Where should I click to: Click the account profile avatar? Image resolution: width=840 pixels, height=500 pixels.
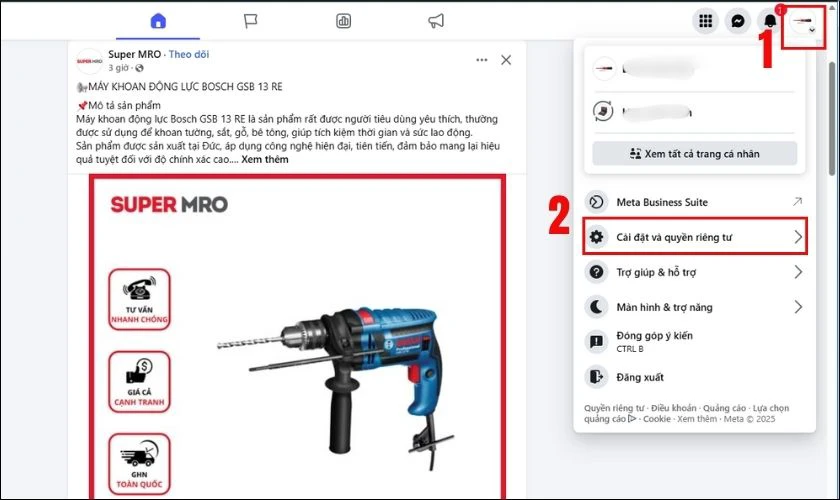click(802, 21)
